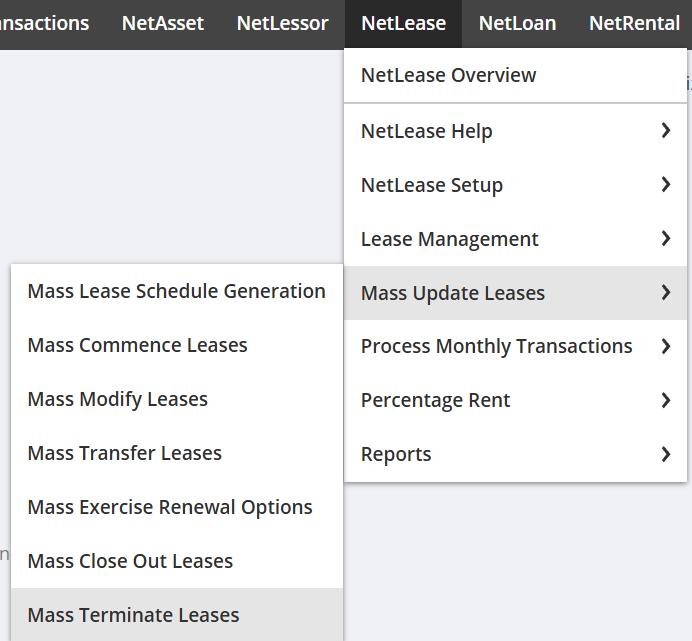Select Mass Lease Schedule Generation
Screen dimensions: 692x641
(x=176, y=291)
